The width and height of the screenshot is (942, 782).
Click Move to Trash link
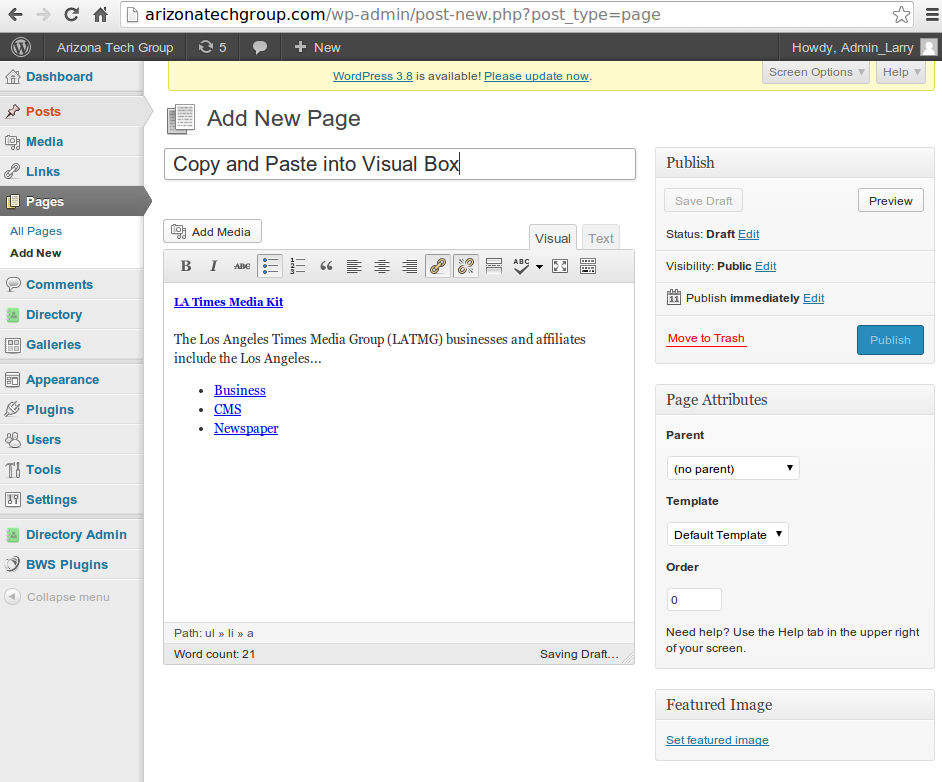click(x=706, y=338)
